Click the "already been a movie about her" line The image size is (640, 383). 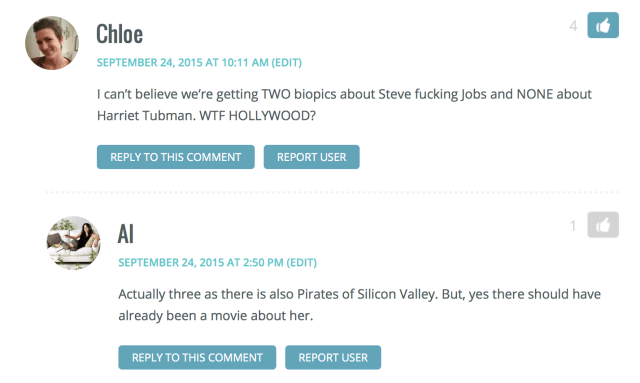(216, 316)
